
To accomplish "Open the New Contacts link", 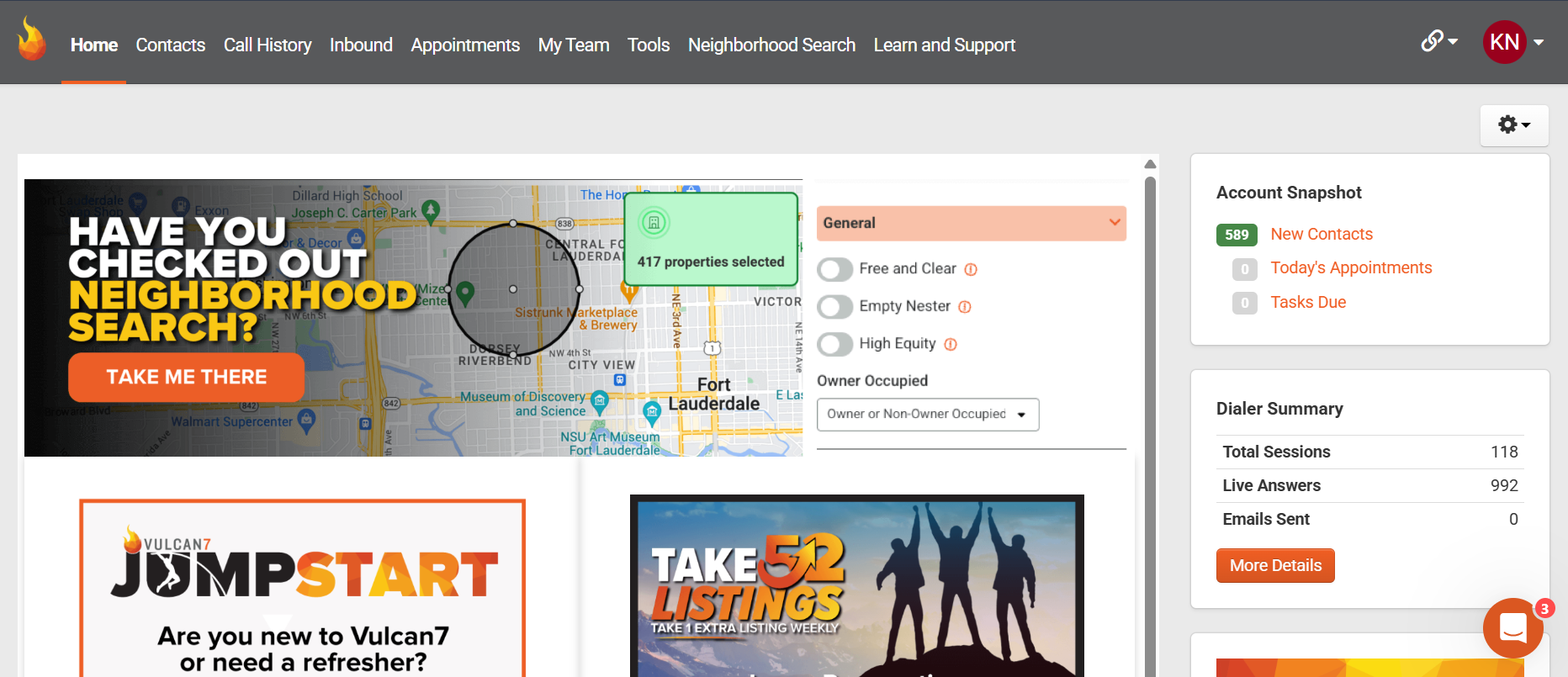I will click(1322, 234).
